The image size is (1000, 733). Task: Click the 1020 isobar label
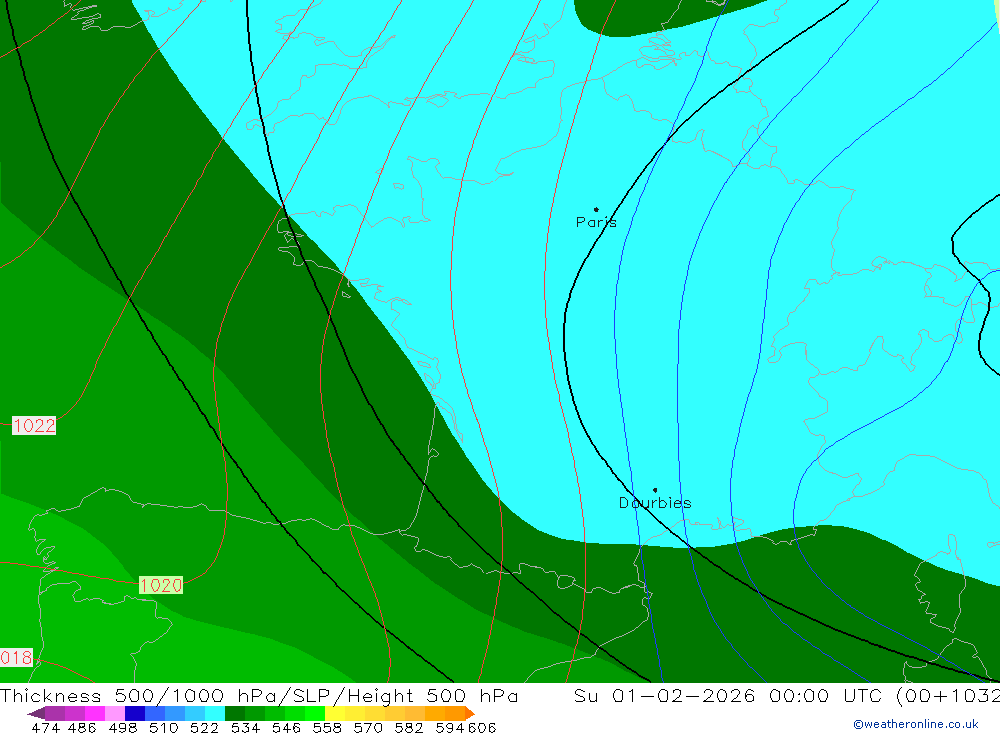click(x=161, y=585)
